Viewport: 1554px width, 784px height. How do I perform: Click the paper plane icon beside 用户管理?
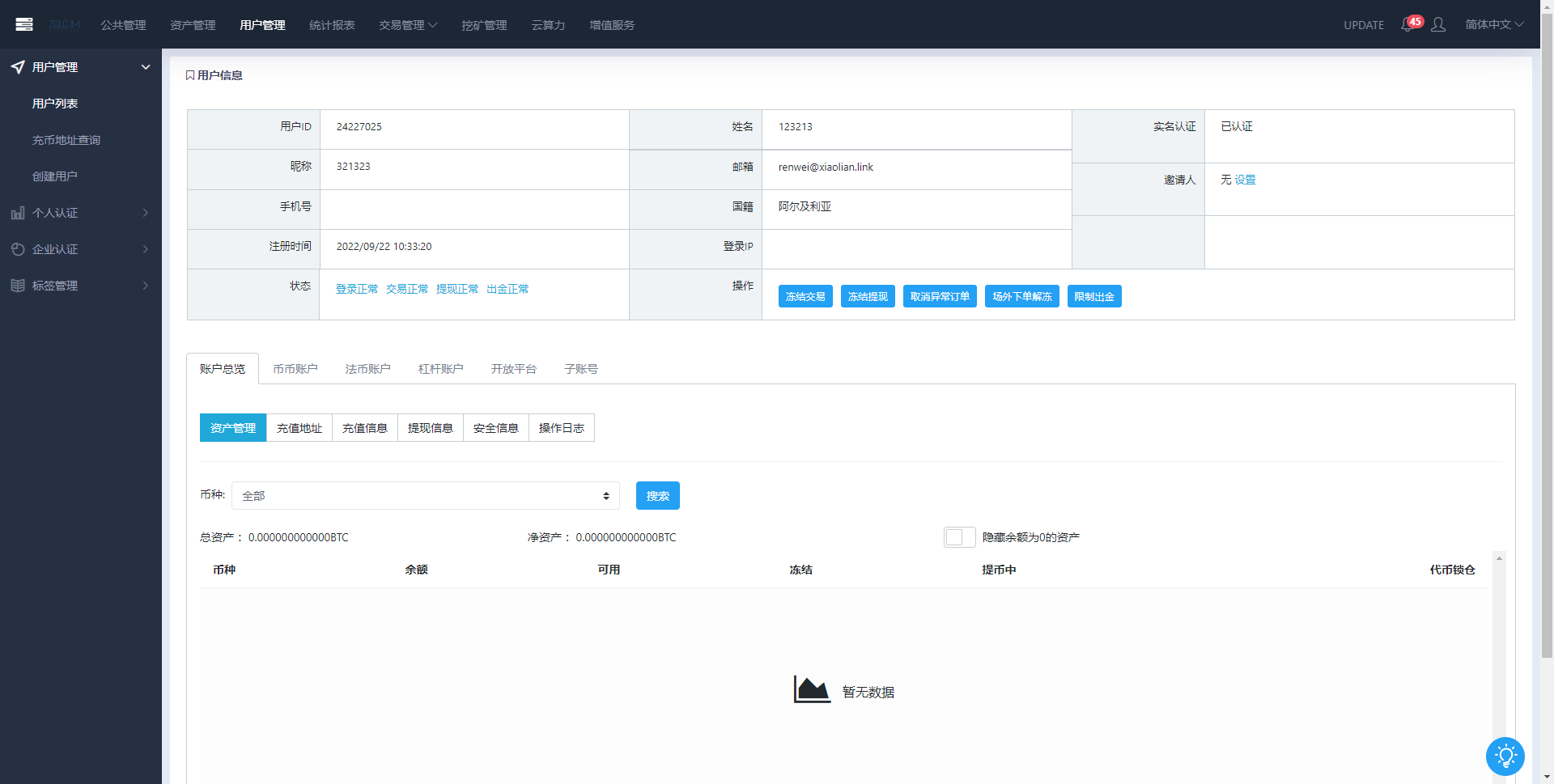tap(18, 67)
